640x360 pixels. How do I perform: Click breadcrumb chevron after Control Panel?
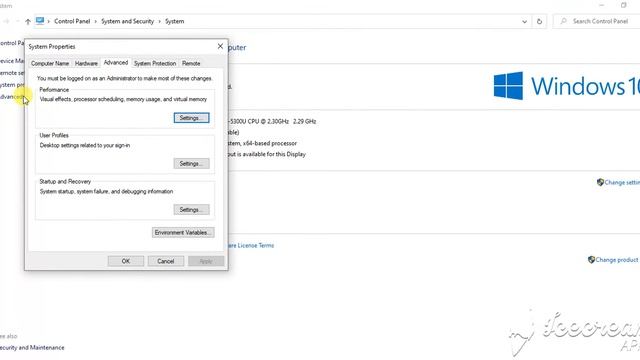point(96,22)
